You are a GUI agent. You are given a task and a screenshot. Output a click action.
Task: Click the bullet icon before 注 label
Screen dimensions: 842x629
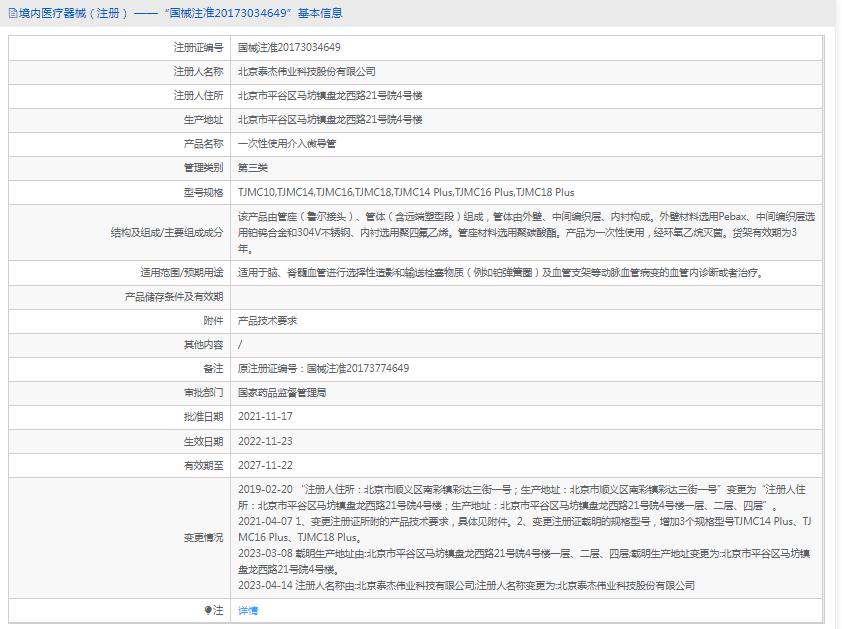point(208,610)
